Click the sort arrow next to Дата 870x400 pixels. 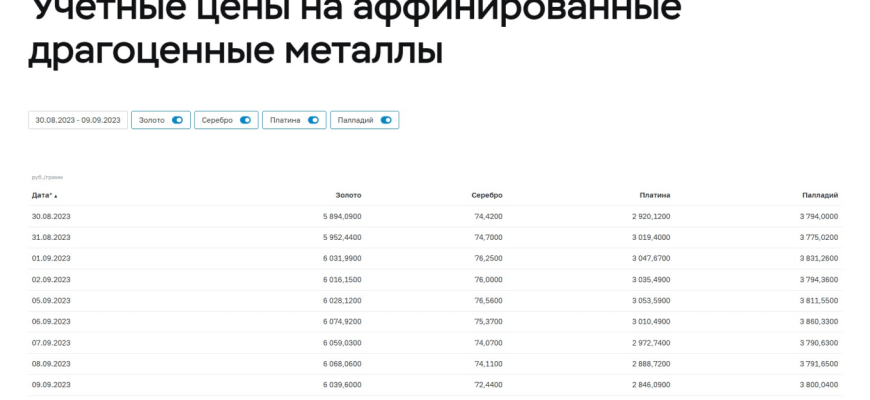point(56,196)
